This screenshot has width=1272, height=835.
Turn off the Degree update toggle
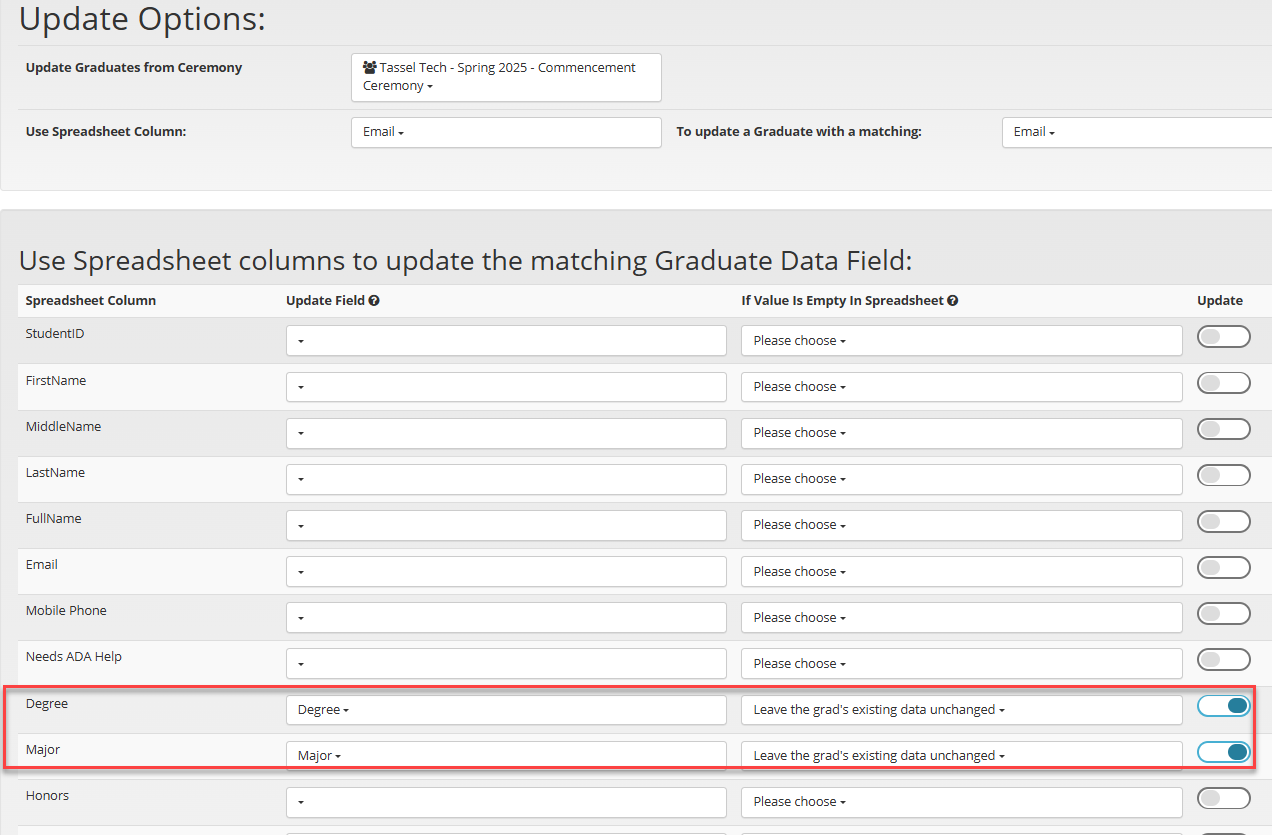coord(1223,706)
